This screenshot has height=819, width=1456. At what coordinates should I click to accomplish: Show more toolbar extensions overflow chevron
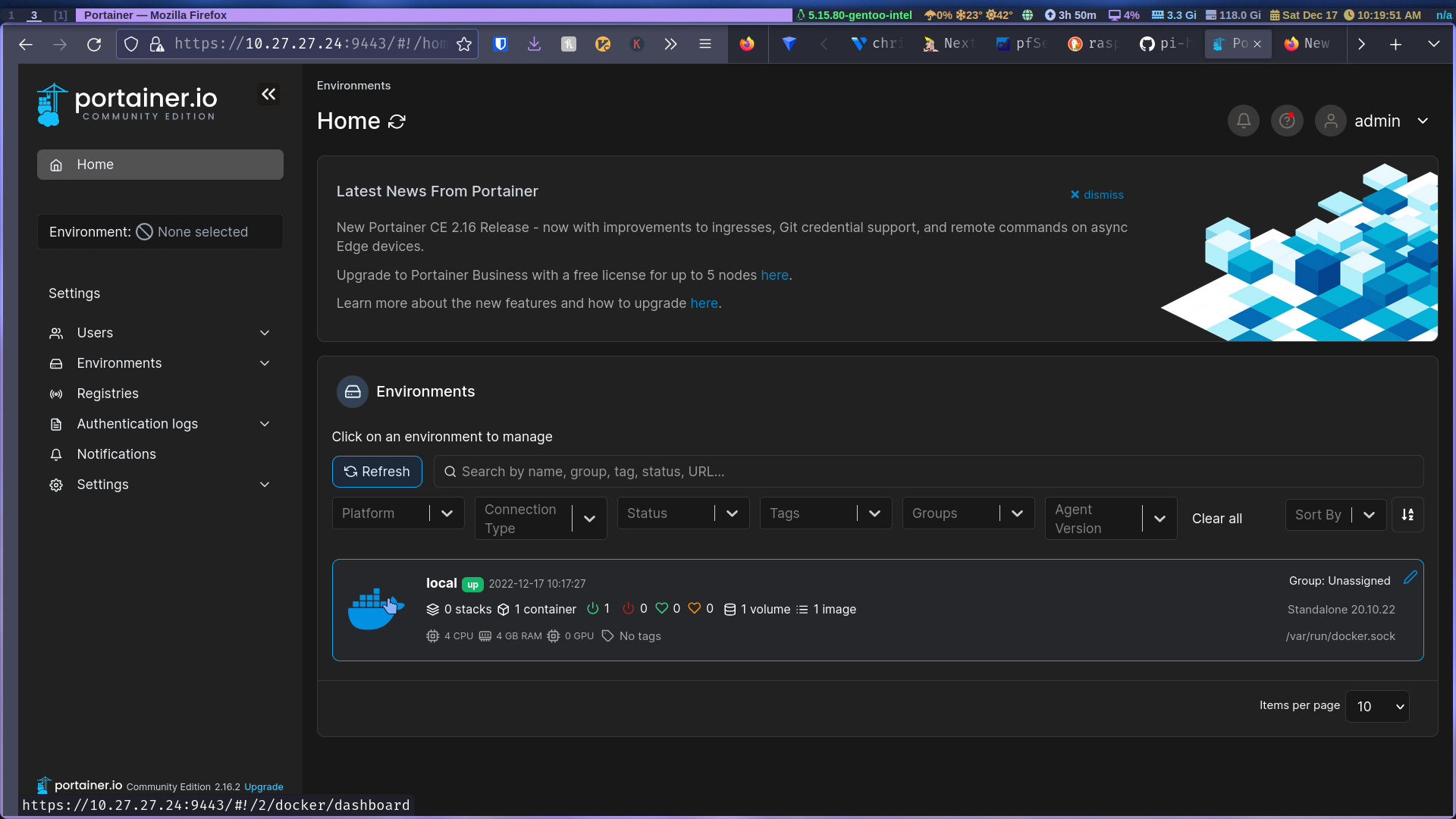[670, 44]
